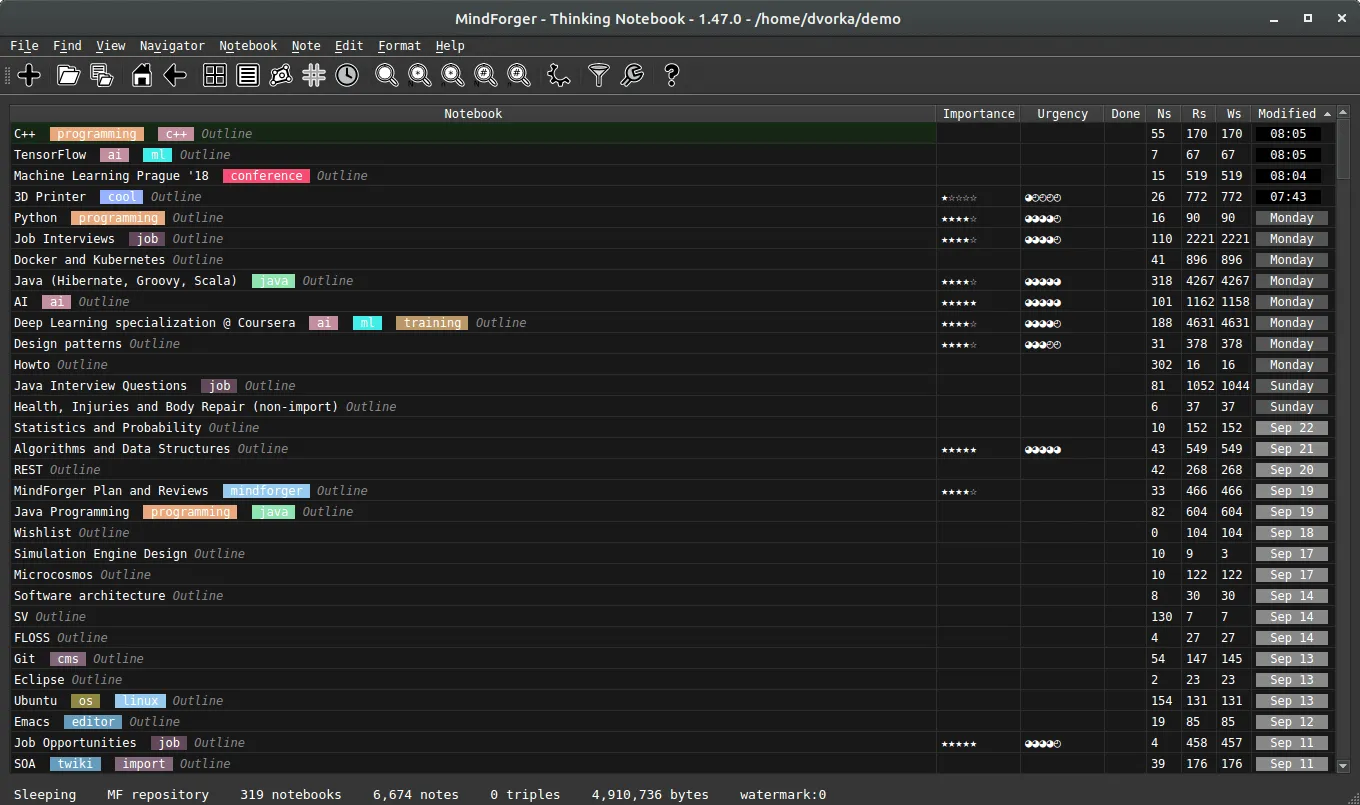
Task: Click the Sleeping status indicator
Action: [45, 794]
